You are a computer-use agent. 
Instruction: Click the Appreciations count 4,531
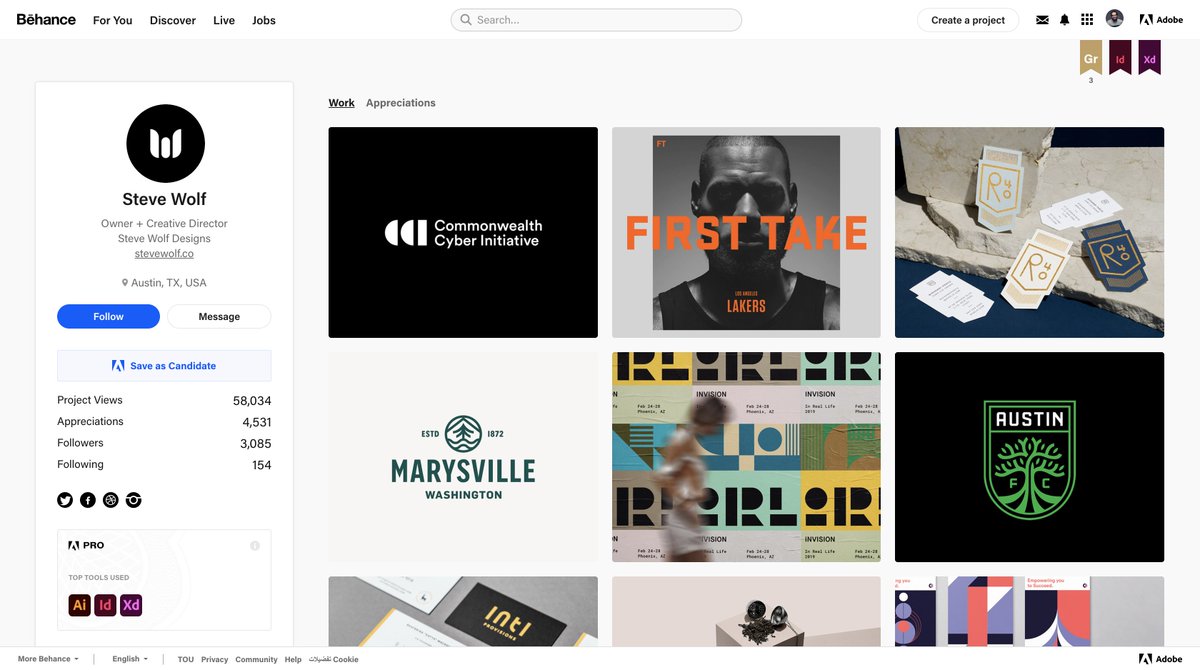click(256, 422)
